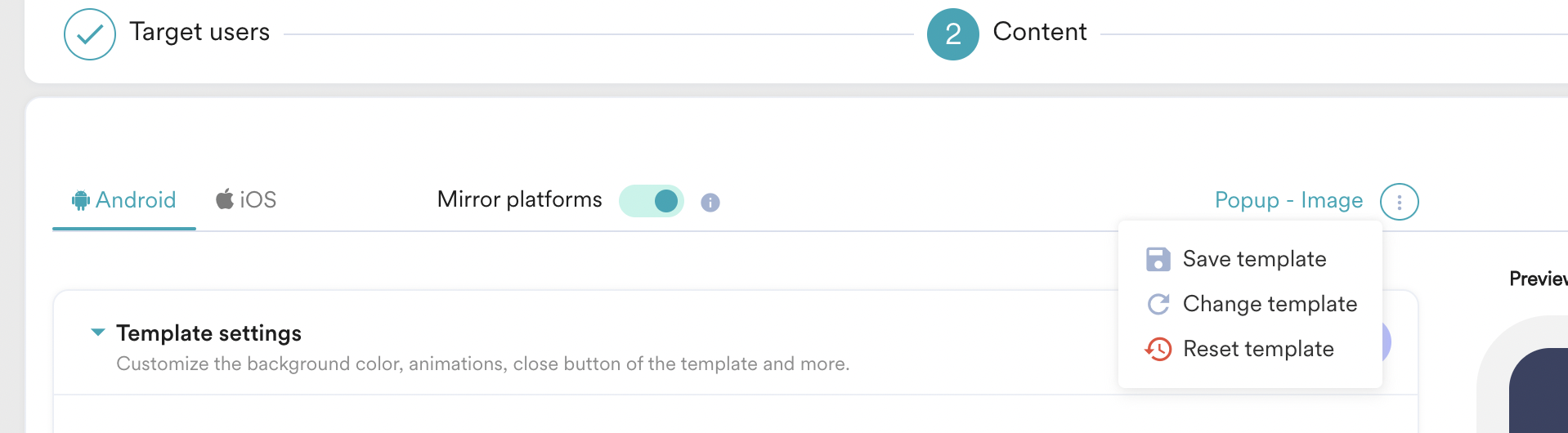Click the circular arrow Change template icon

pos(1158,305)
